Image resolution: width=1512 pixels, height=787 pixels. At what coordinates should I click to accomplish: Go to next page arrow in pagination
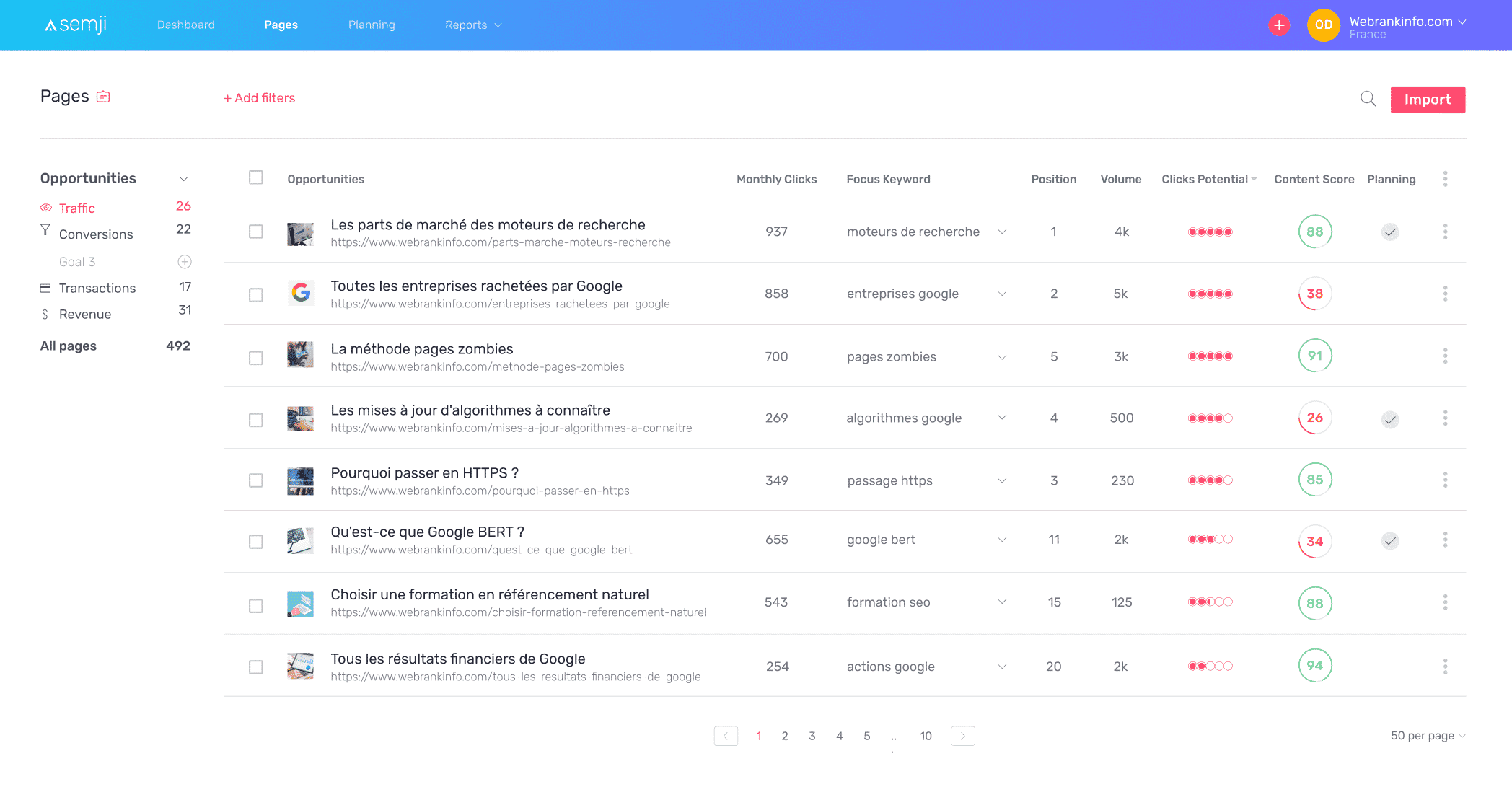(963, 736)
